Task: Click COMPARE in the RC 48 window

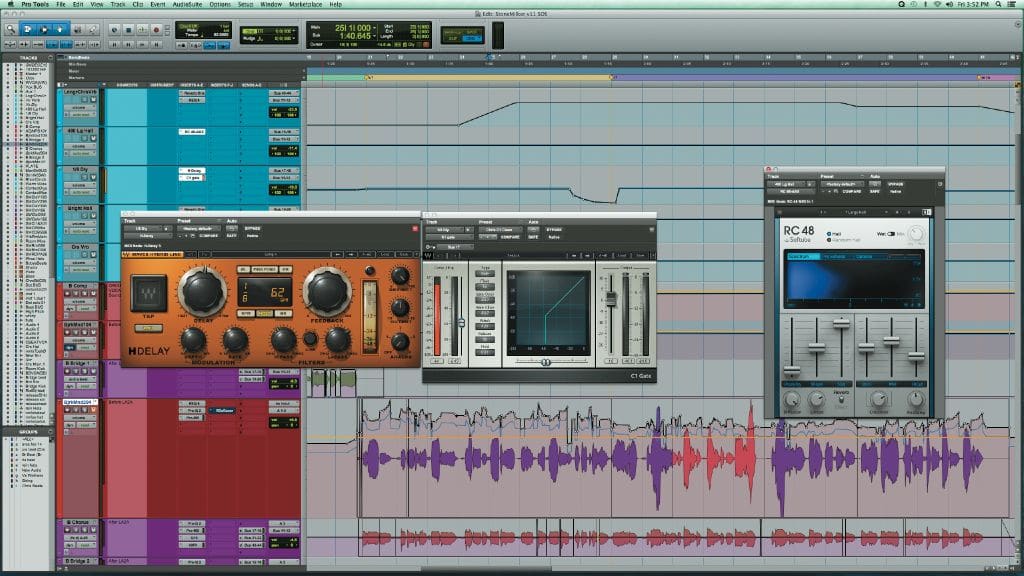Action: 852,191
